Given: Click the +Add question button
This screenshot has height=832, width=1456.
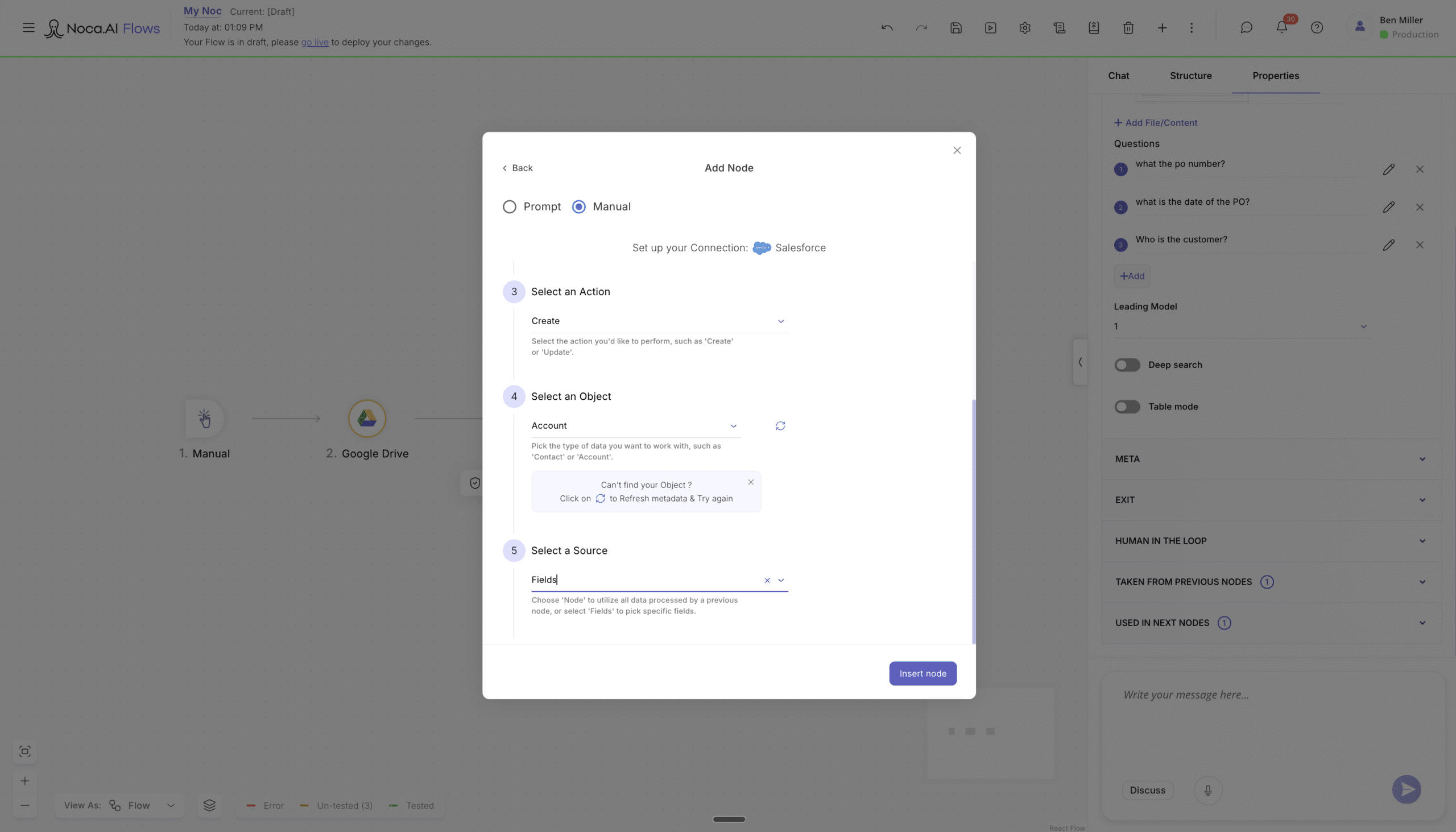Looking at the screenshot, I should point(1131,276).
